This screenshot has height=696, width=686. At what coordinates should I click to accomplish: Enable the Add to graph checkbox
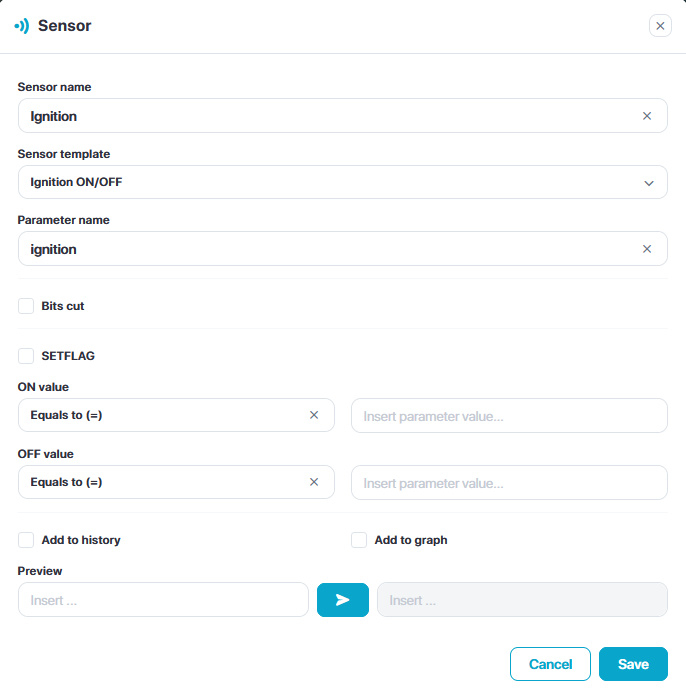pyautogui.click(x=359, y=540)
